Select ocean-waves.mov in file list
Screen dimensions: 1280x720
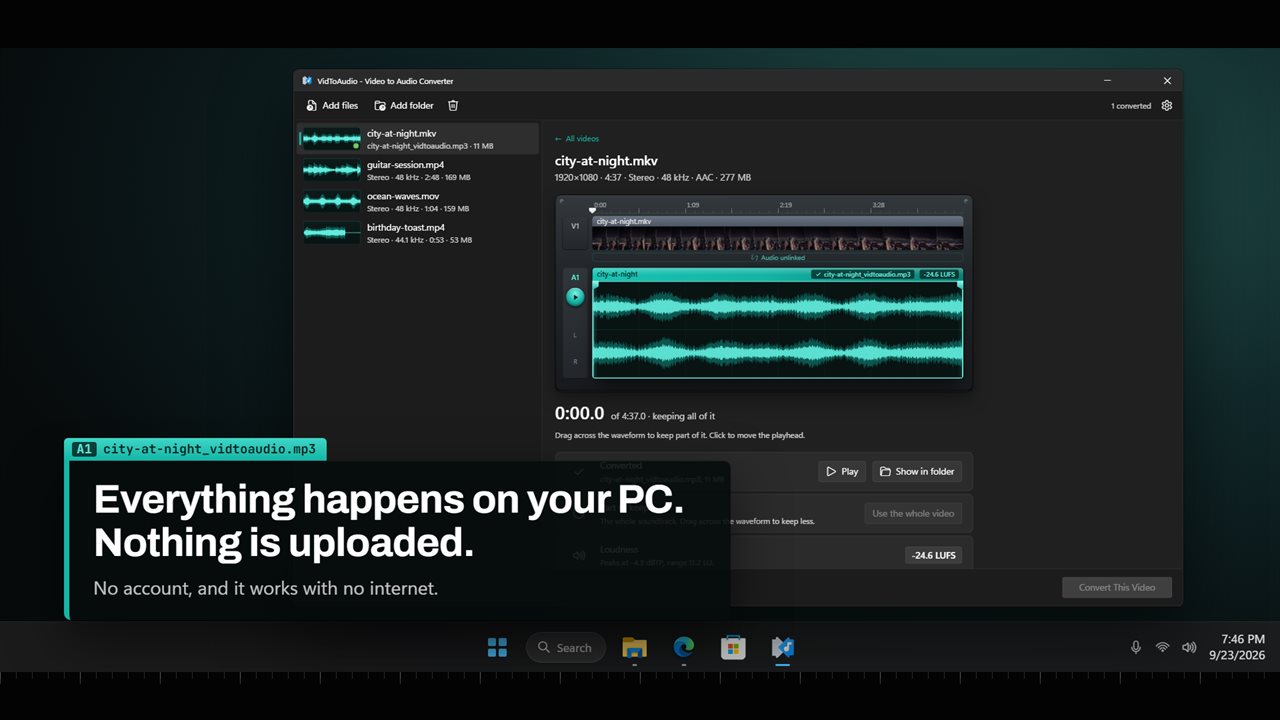(418, 202)
